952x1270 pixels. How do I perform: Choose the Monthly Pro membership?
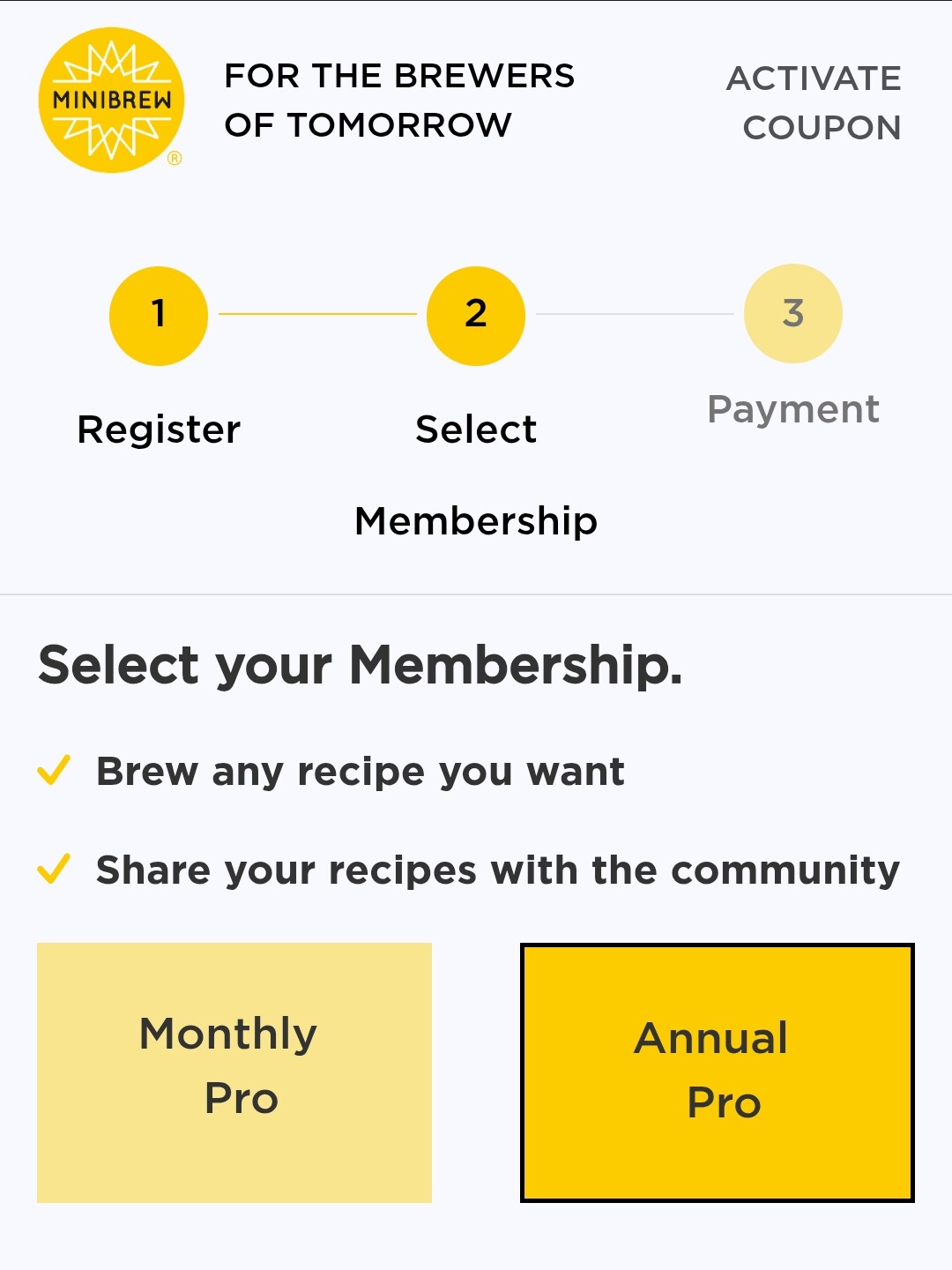pyautogui.click(x=234, y=1072)
